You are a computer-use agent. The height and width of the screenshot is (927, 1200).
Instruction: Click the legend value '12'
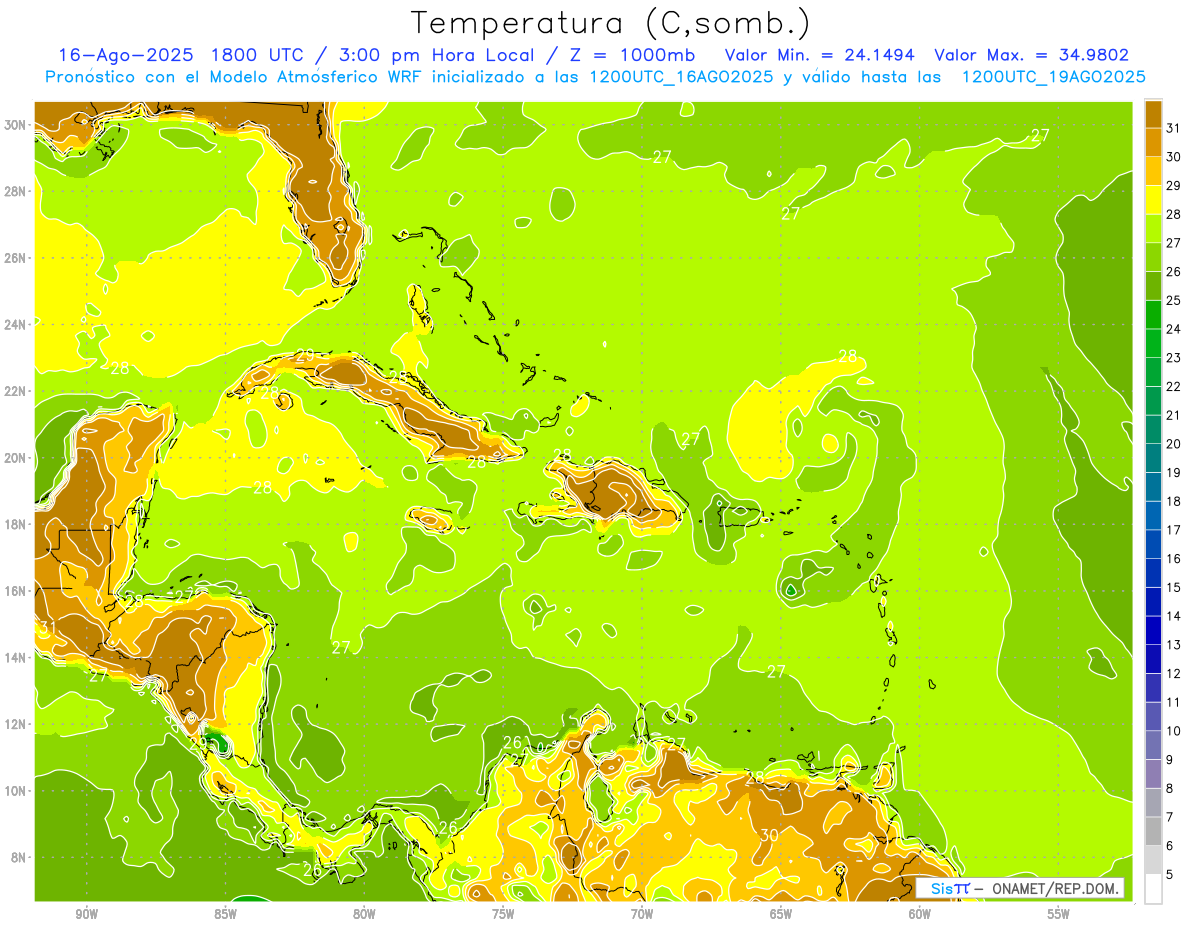(1174, 673)
